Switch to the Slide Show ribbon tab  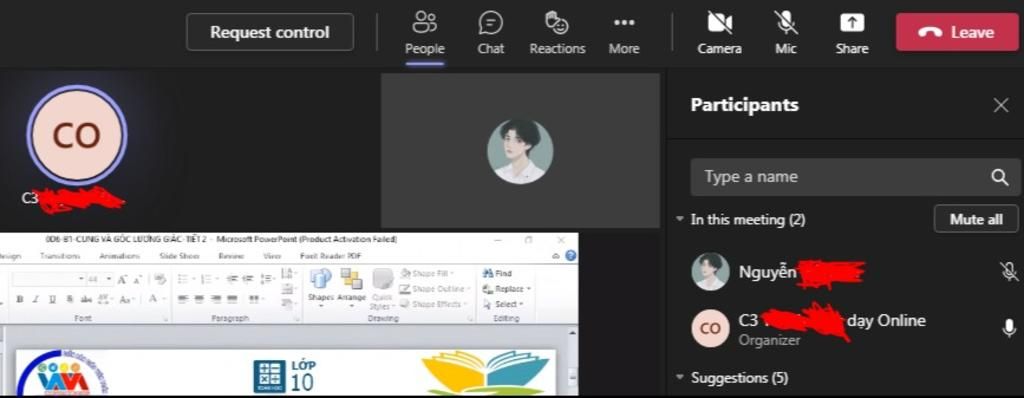pyautogui.click(x=180, y=256)
